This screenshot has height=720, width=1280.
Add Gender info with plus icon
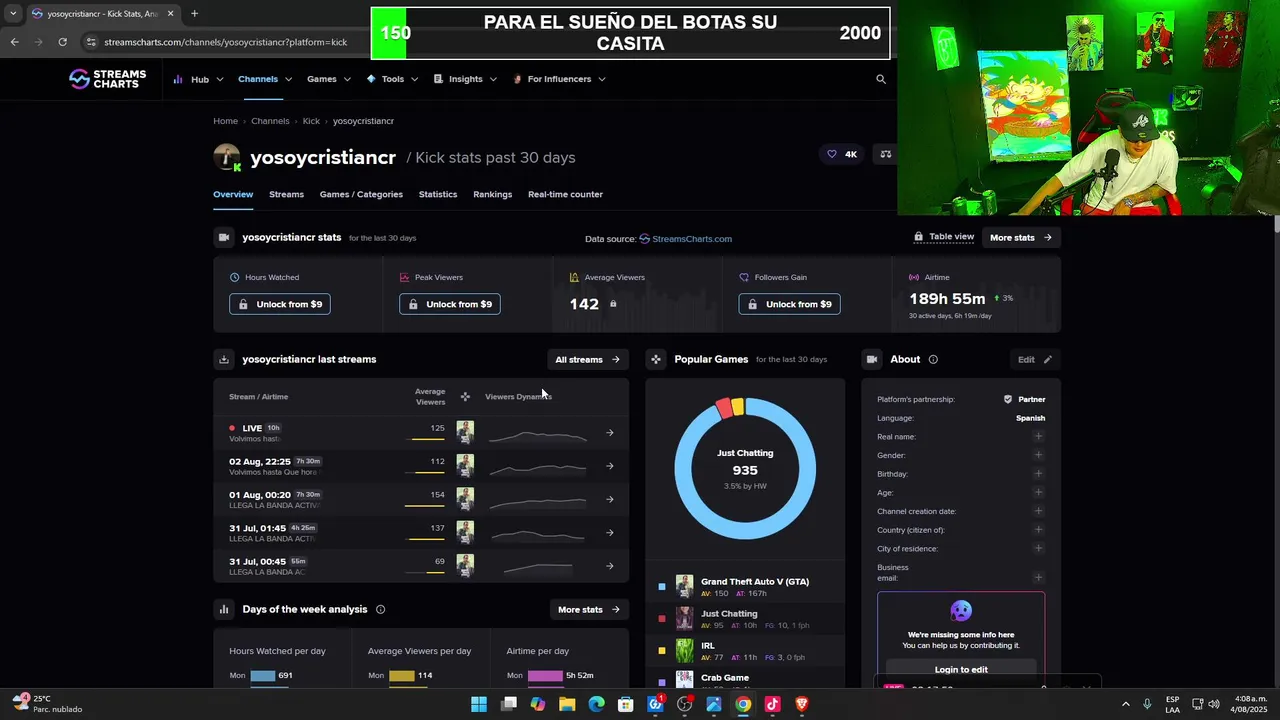[x=1038, y=455]
